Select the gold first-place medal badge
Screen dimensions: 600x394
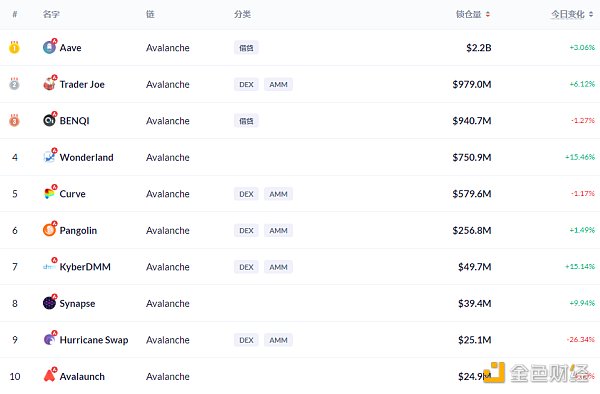(14, 47)
